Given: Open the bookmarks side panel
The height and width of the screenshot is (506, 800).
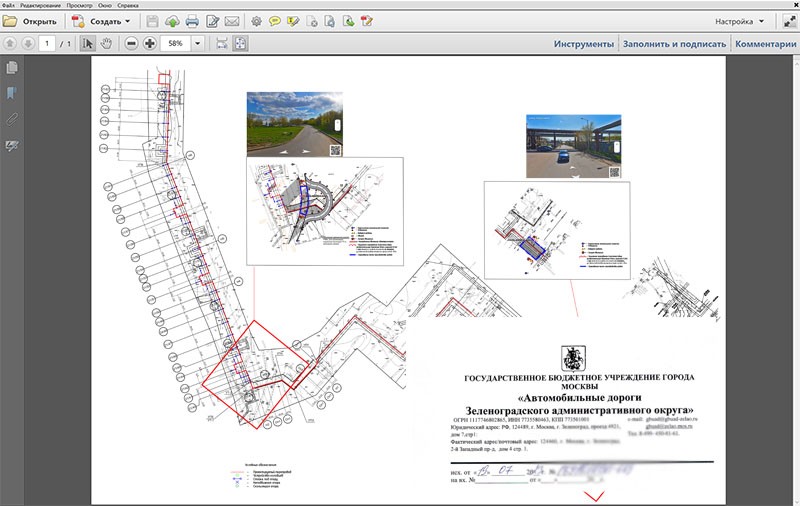Looking at the screenshot, I should click(12, 94).
